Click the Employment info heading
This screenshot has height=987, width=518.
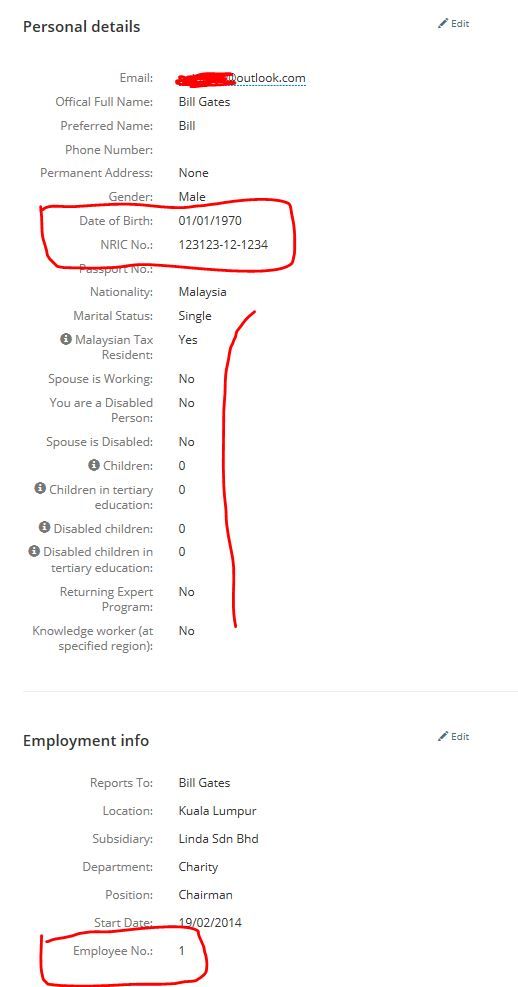tap(86, 740)
